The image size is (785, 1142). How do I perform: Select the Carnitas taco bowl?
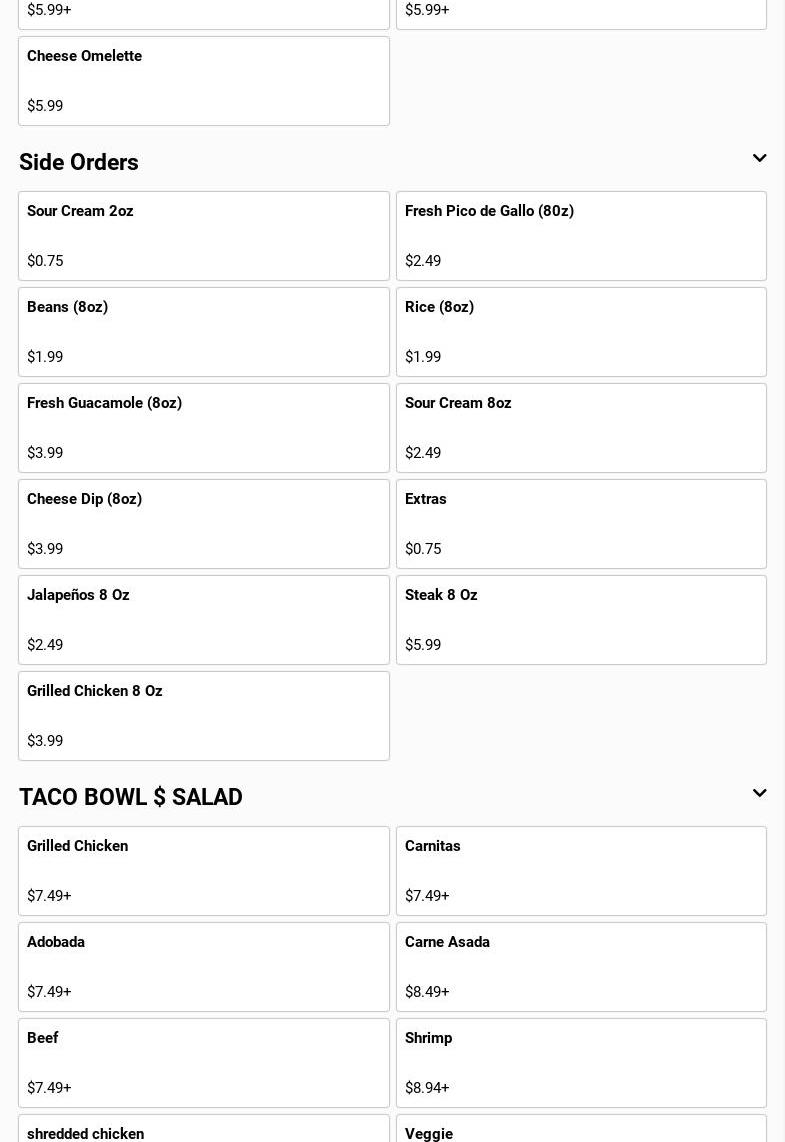pos(581,871)
